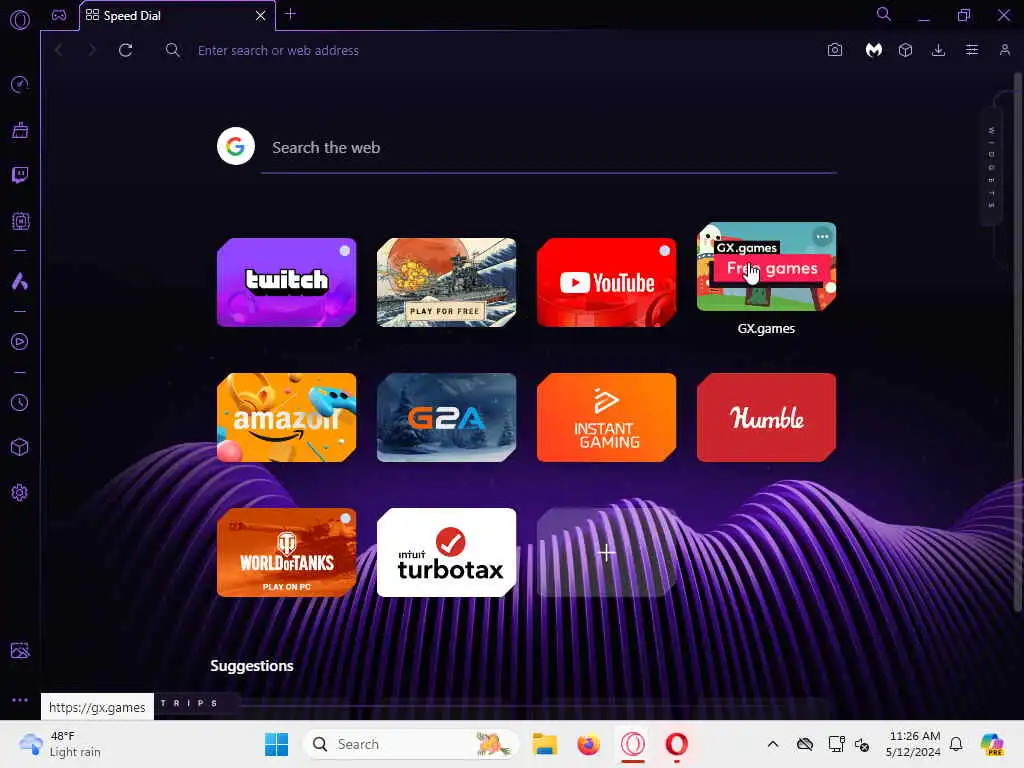This screenshot has width=1024, height=768.
Task: Open the weather widget showing 48°F
Action: [60, 744]
